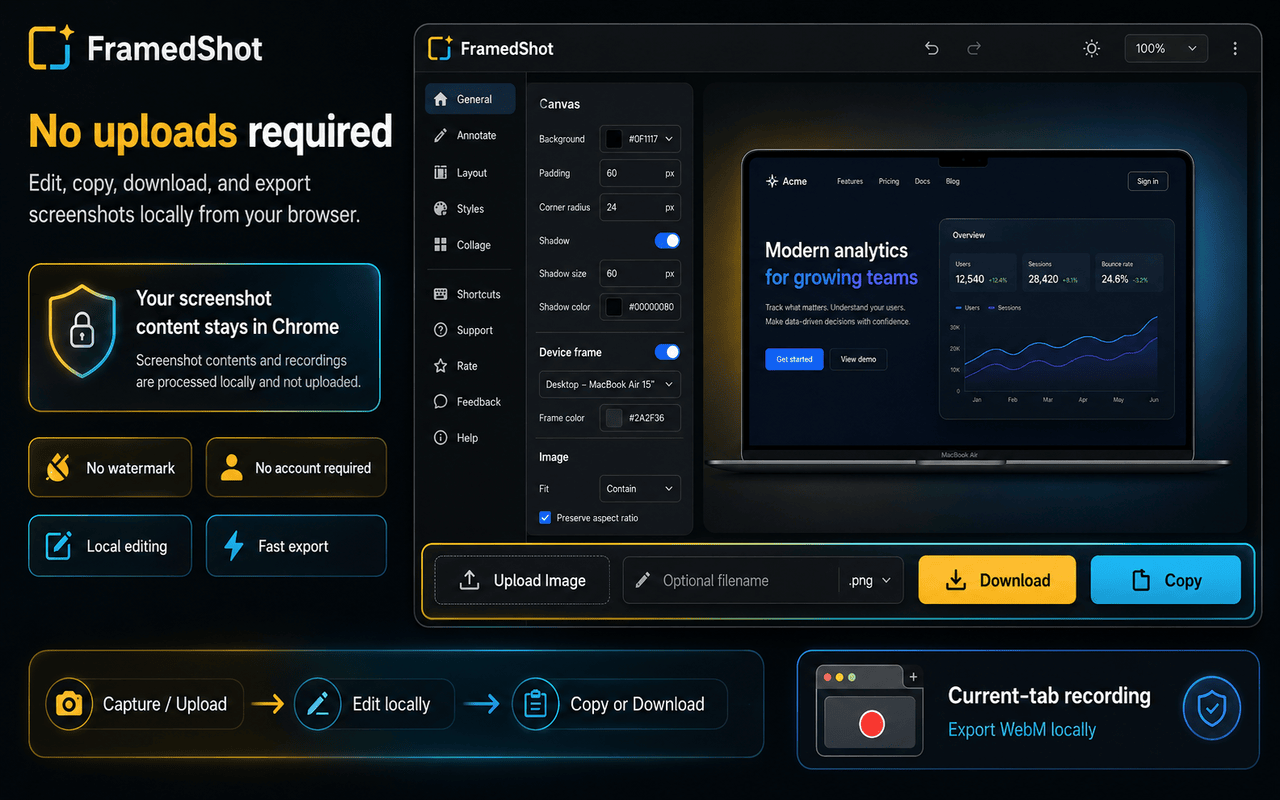Open the Feedback sidebar entry

tap(470, 402)
